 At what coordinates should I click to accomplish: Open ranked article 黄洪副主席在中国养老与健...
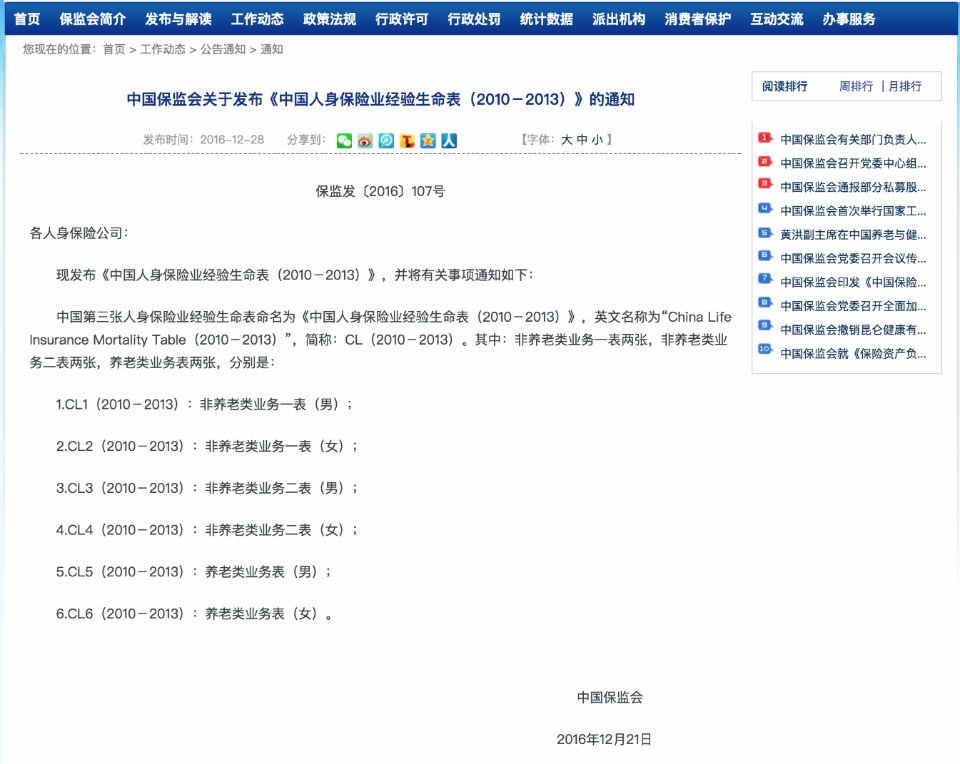coord(853,235)
